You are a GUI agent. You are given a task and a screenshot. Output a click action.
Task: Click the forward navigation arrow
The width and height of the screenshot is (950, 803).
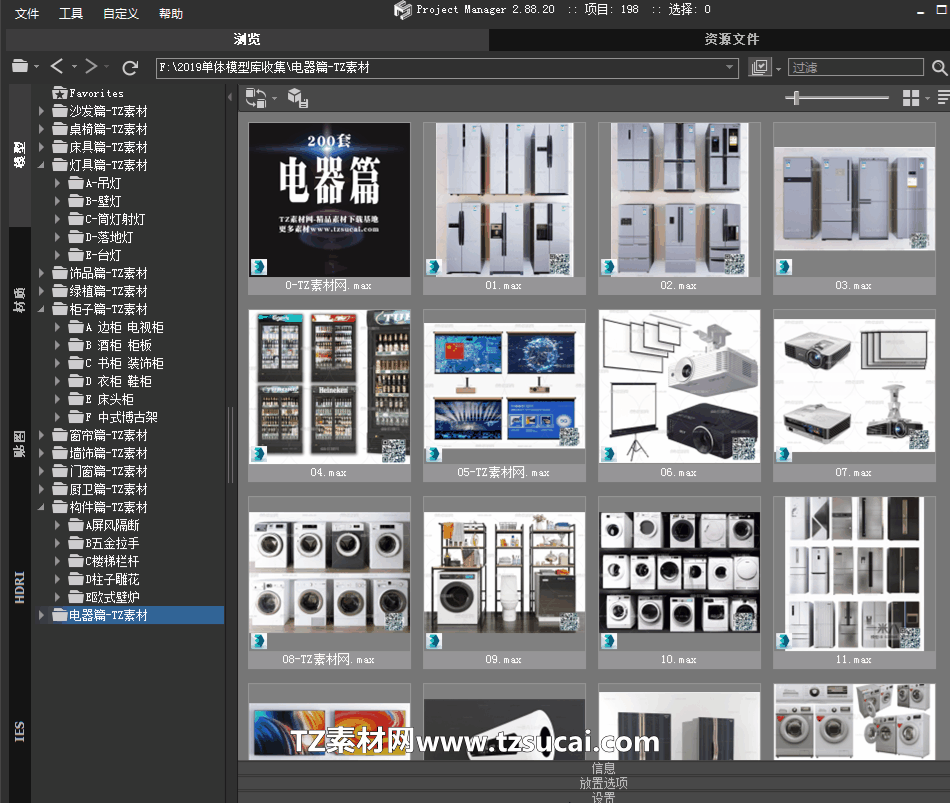[x=91, y=67]
